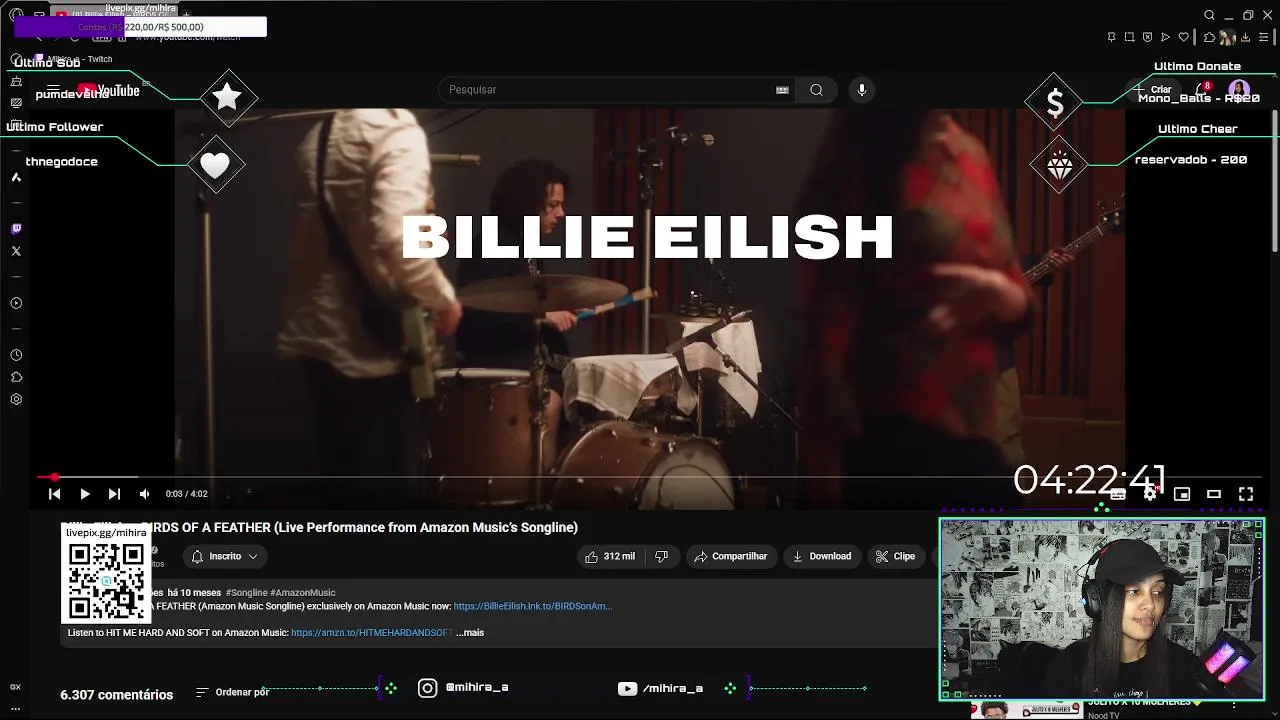The image size is (1280, 720).
Task: Click the ad blocker shield icon
Action: point(1147,37)
